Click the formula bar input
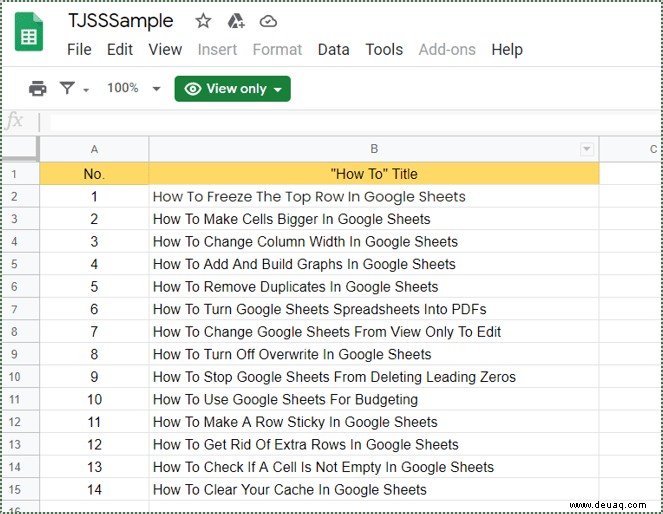 [x=355, y=122]
